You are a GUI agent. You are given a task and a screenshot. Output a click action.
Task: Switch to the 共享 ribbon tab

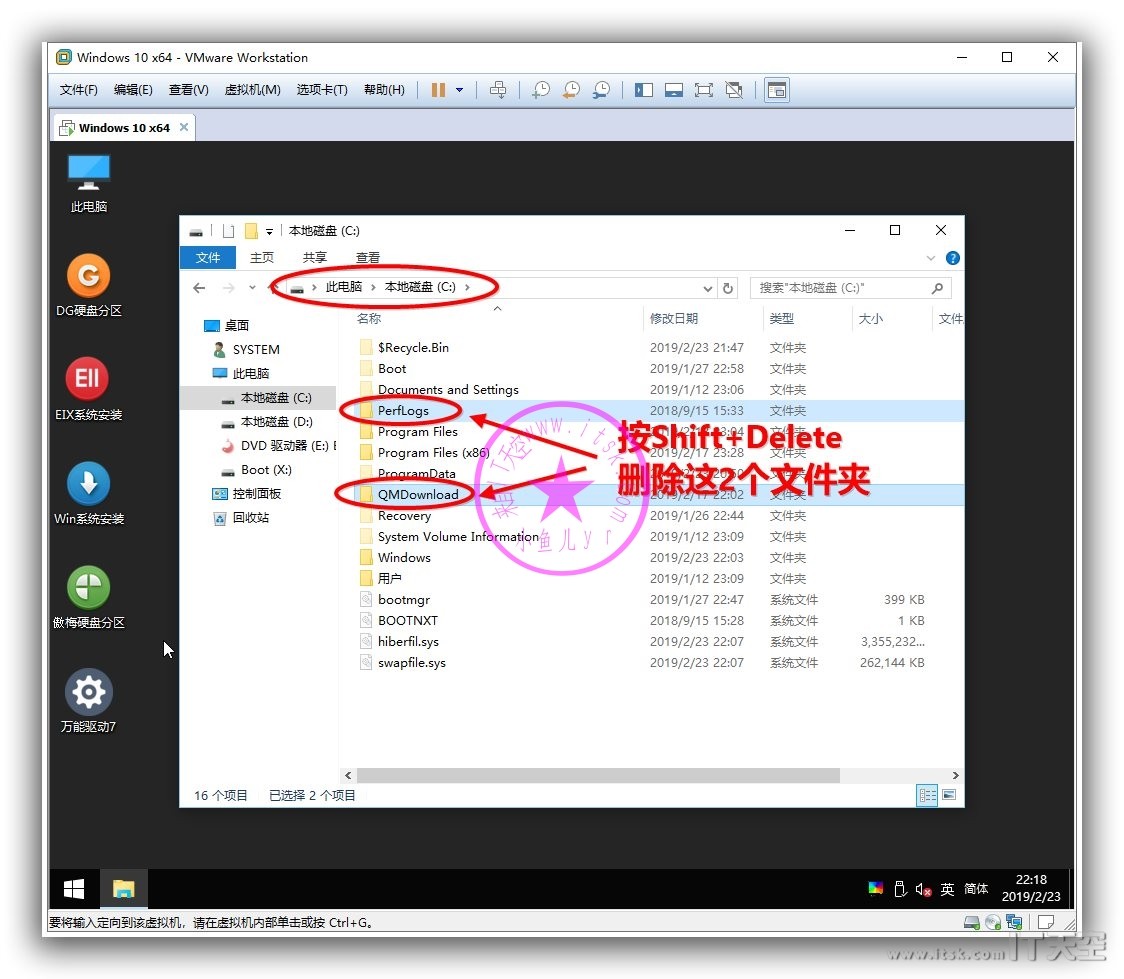(315, 257)
